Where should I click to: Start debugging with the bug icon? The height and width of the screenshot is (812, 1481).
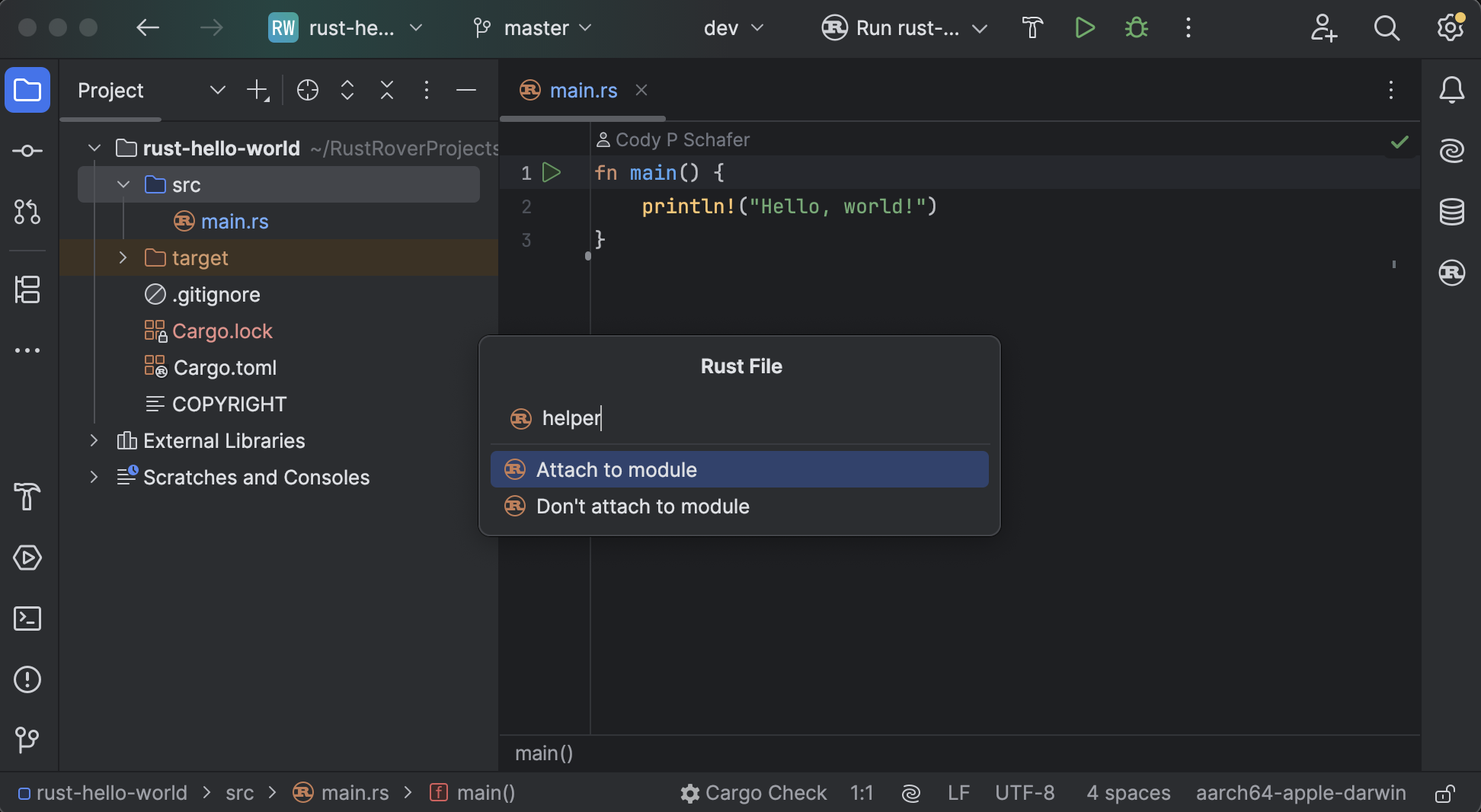1136,28
